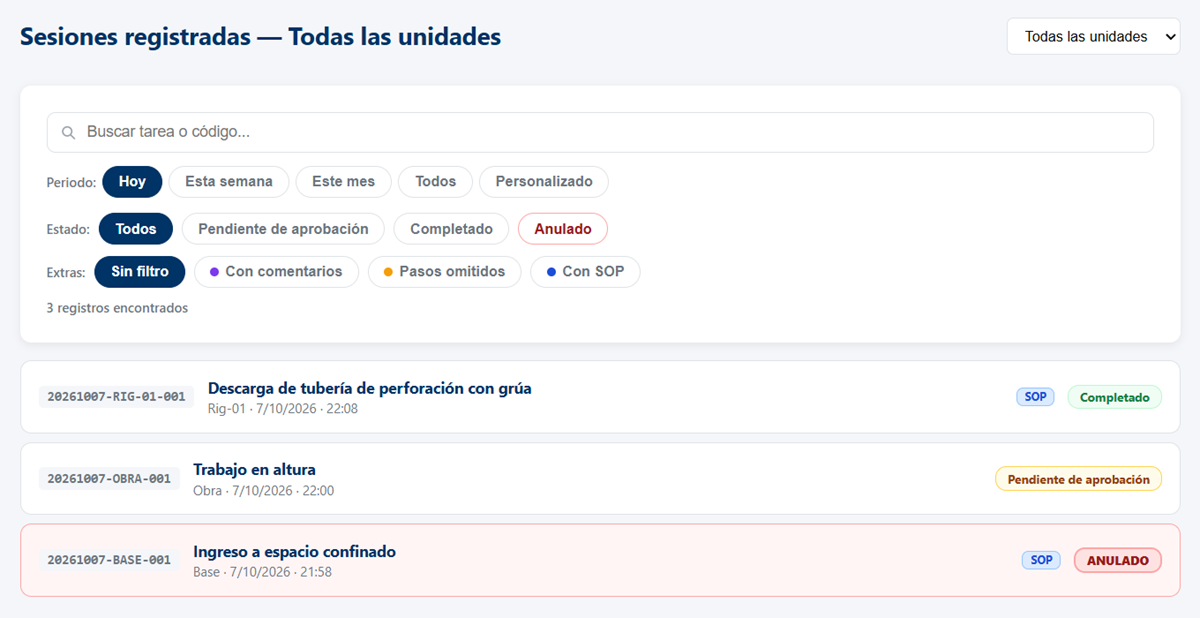Enable the "Con comentarios" filter
Image resolution: width=1200 pixels, height=618 pixels.
click(276, 272)
